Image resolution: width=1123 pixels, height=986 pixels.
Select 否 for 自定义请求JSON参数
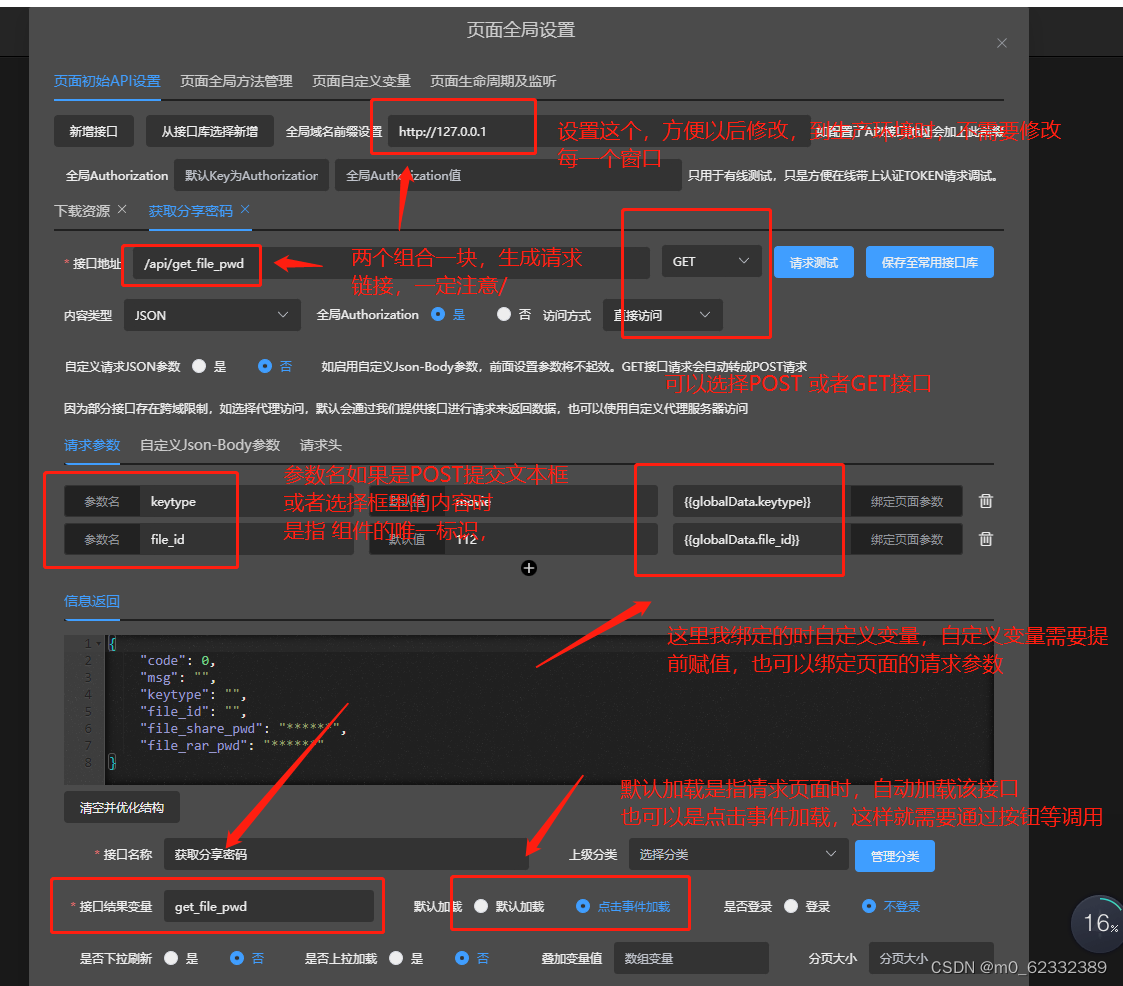[265, 367]
